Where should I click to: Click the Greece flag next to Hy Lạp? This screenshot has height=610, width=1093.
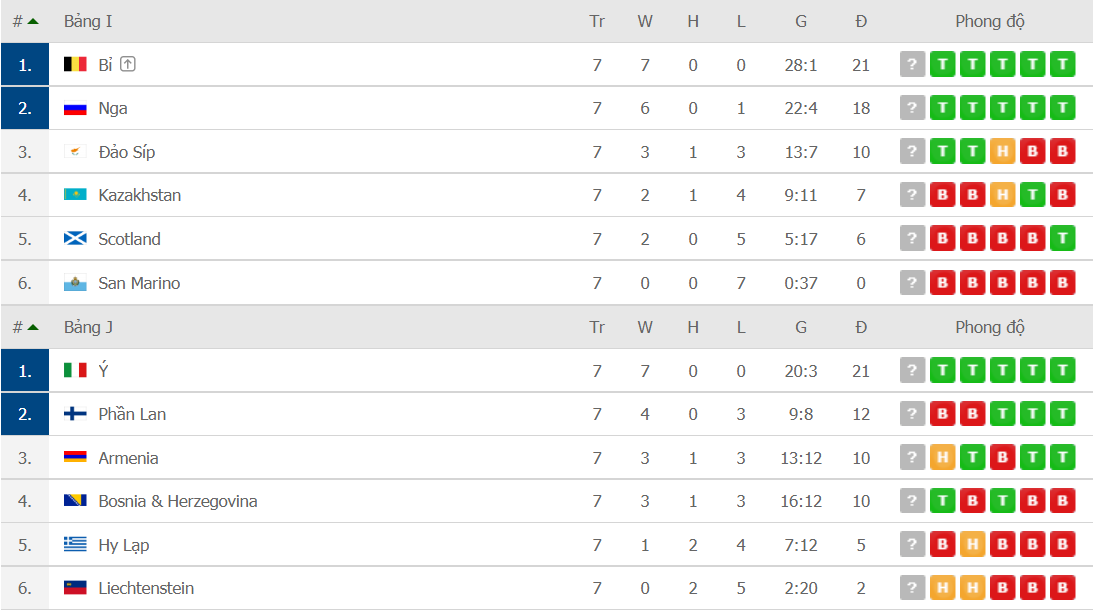pos(75,544)
